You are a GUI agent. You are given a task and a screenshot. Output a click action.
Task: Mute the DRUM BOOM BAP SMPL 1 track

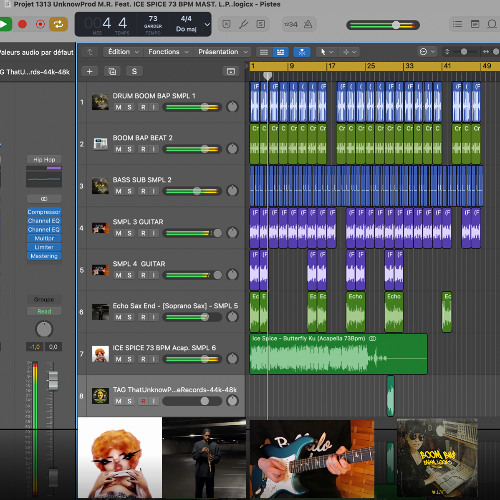point(118,107)
